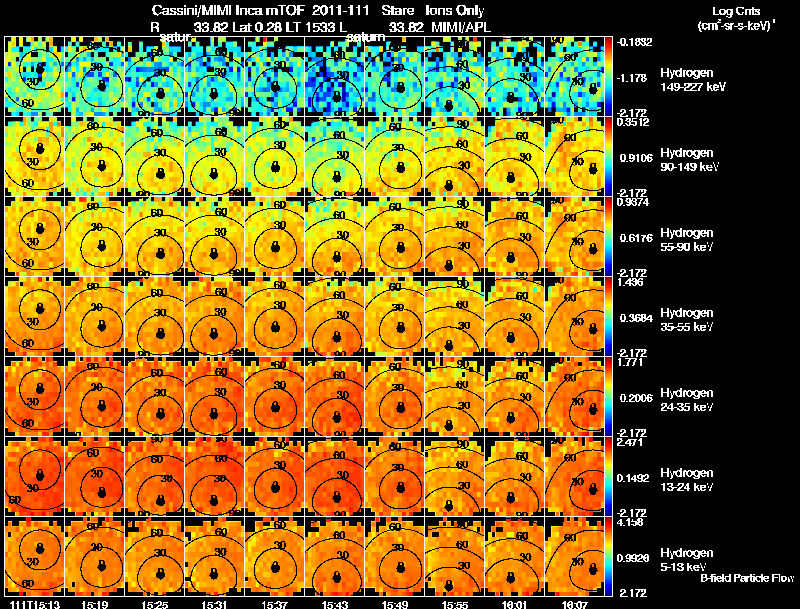Screen dimensions: 800x609
Task: Select the 'Hydrogen 90-149 keV' label
Action: click(x=689, y=160)
